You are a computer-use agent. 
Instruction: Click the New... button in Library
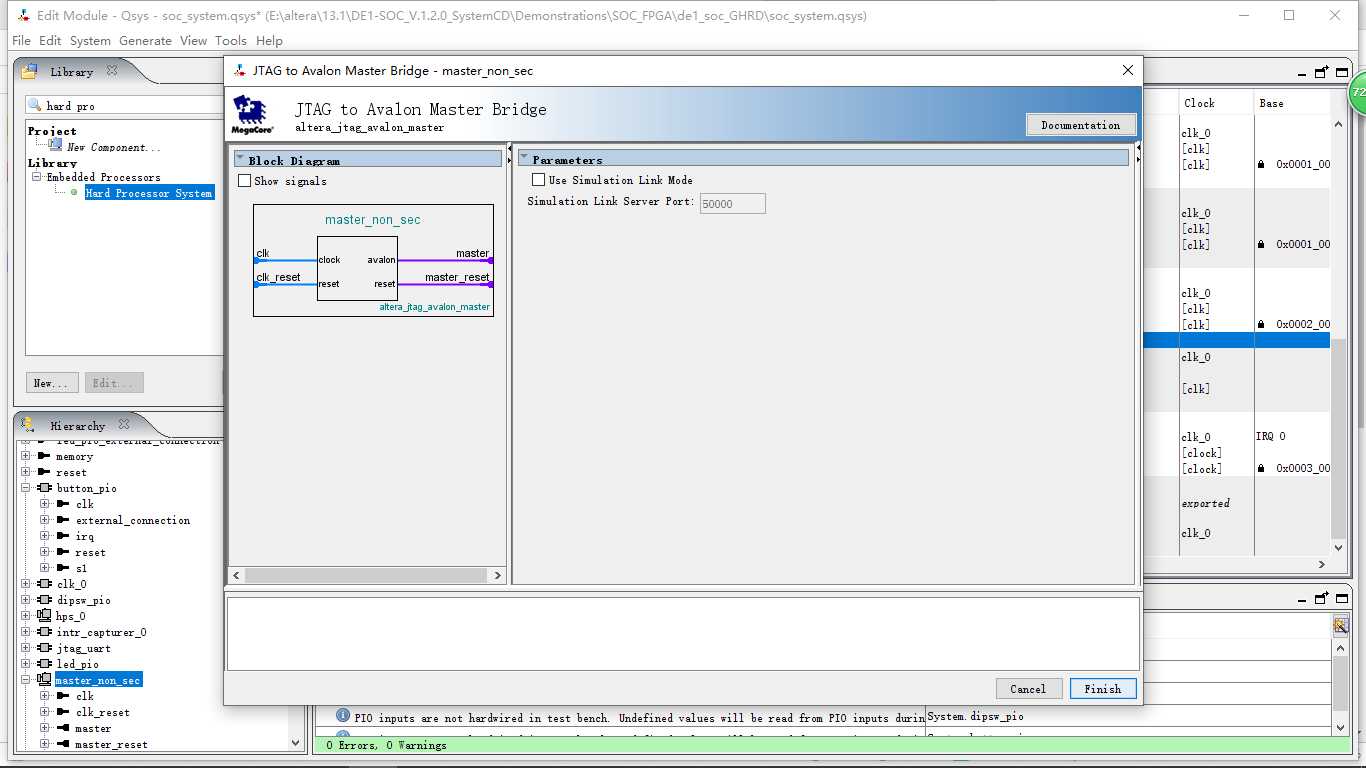pyautogui.click(x=51, y=383)
